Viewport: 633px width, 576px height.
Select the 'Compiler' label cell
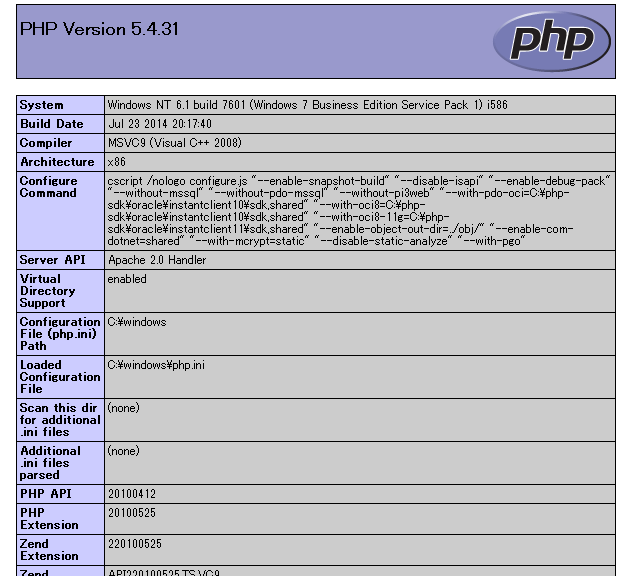61,143
